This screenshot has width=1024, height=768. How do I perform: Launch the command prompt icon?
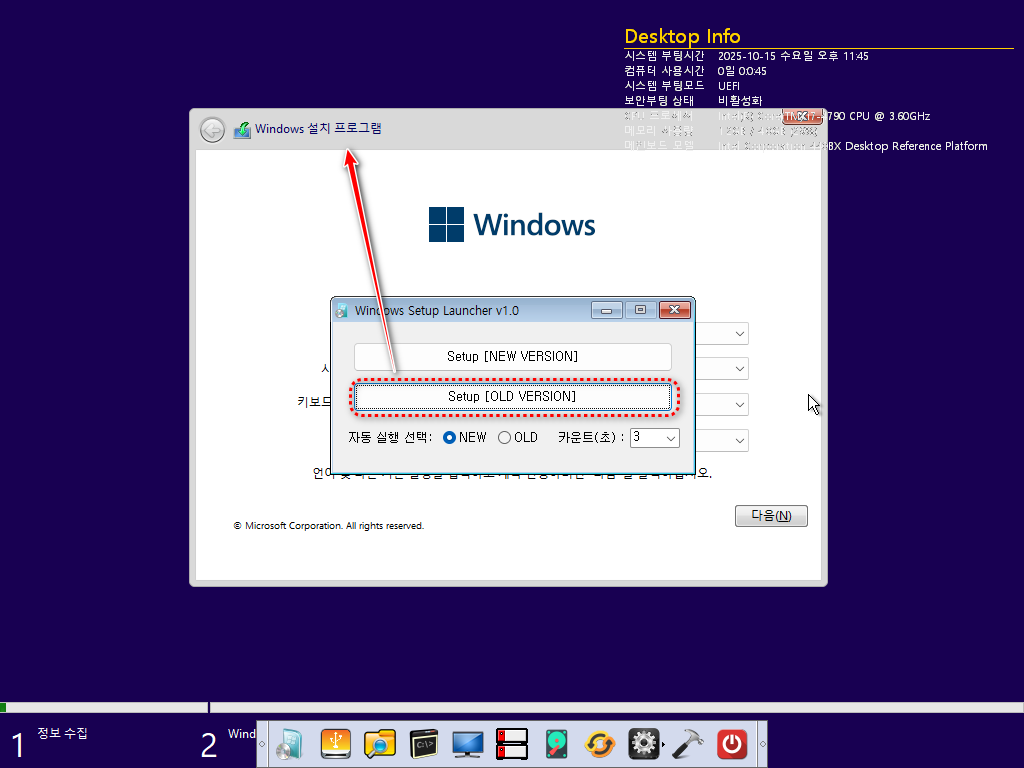tap(424, 744)
